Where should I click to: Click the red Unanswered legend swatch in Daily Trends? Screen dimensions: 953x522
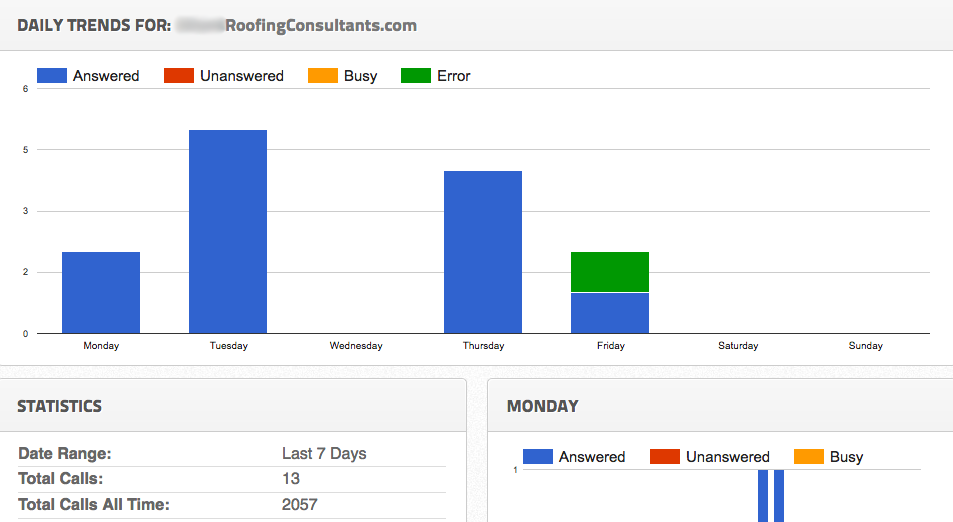point(178,76)
